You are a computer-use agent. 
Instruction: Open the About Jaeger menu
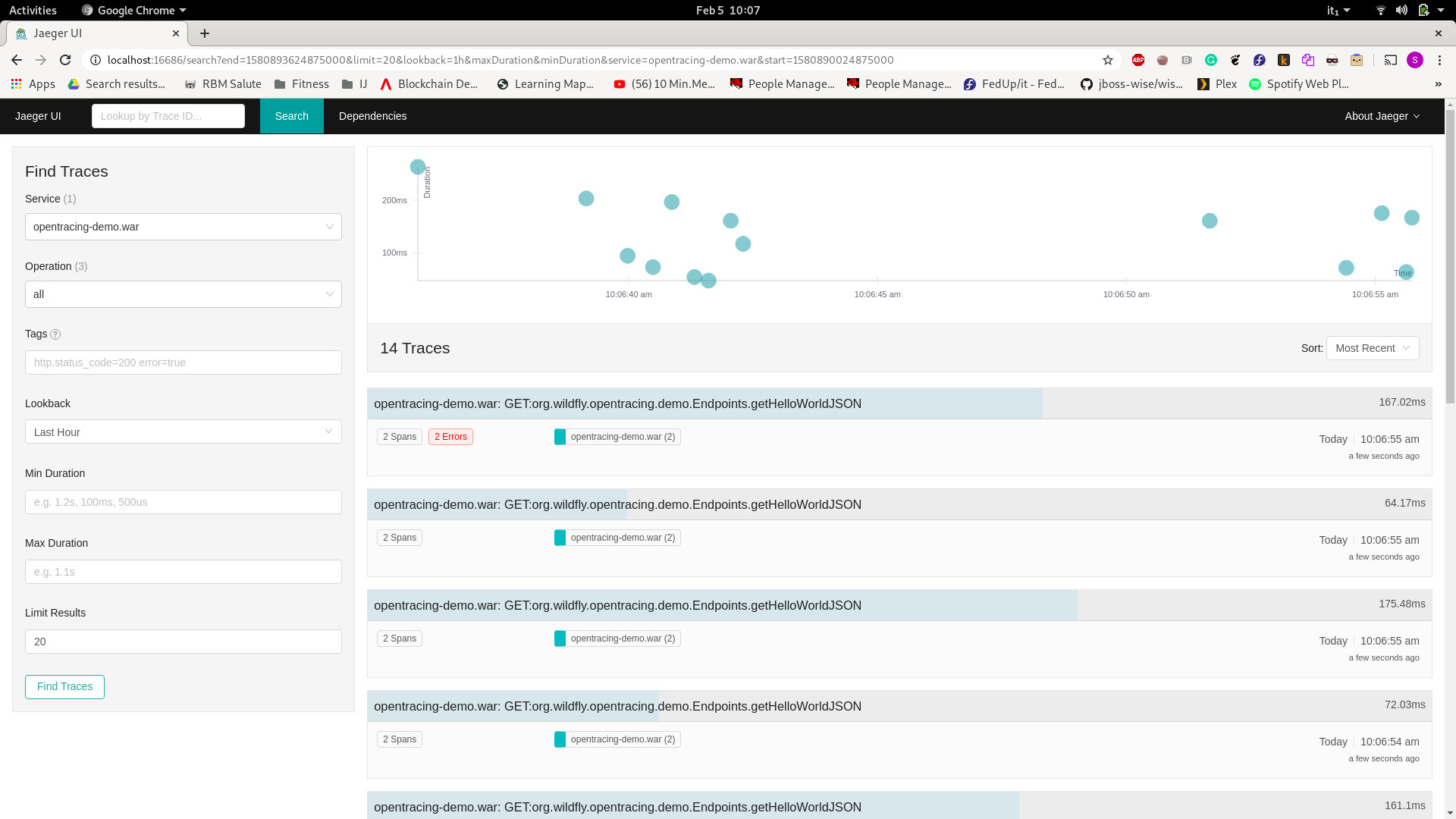point(1382,116)
